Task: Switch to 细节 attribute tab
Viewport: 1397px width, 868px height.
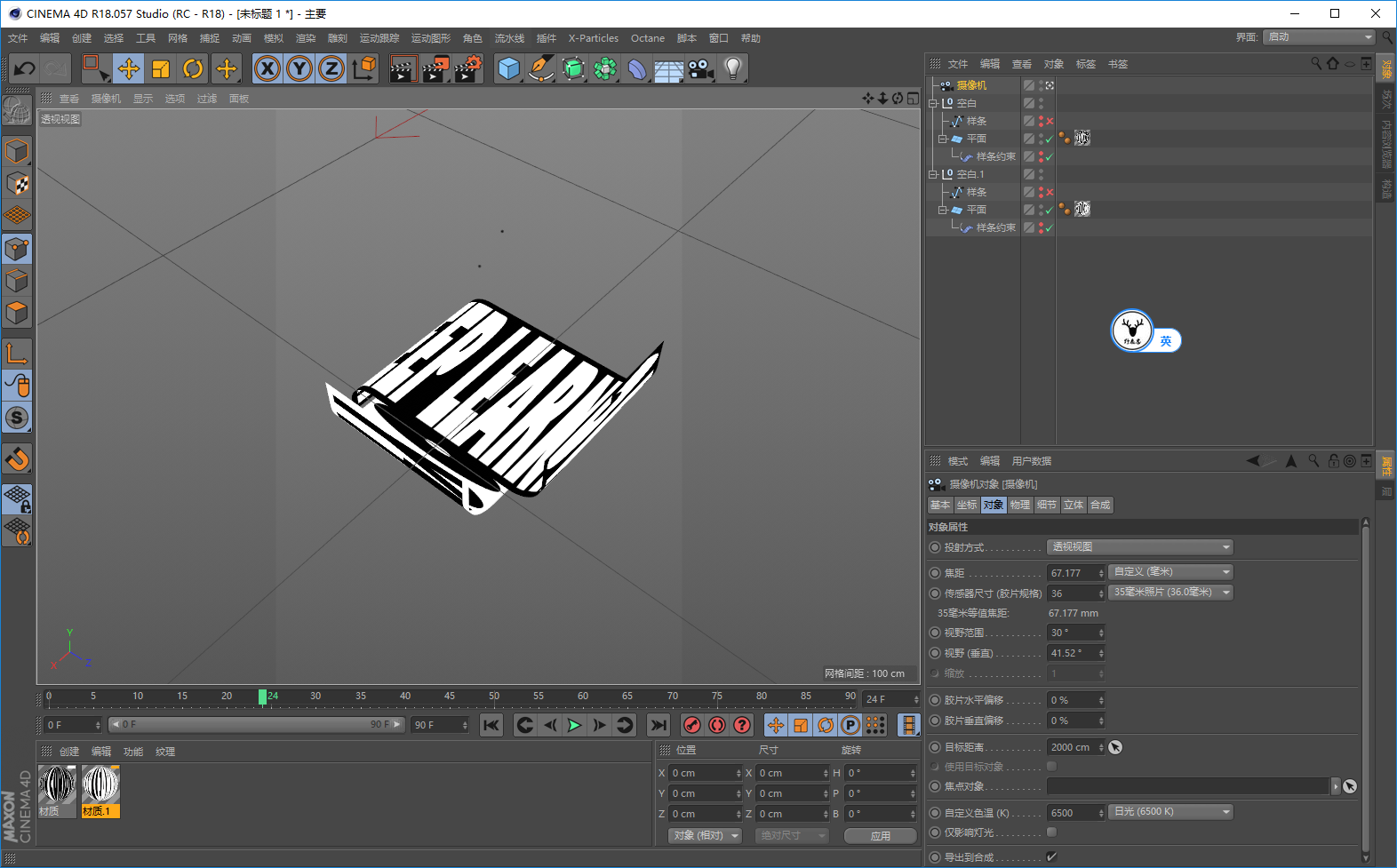Action: coord(1047,505)
